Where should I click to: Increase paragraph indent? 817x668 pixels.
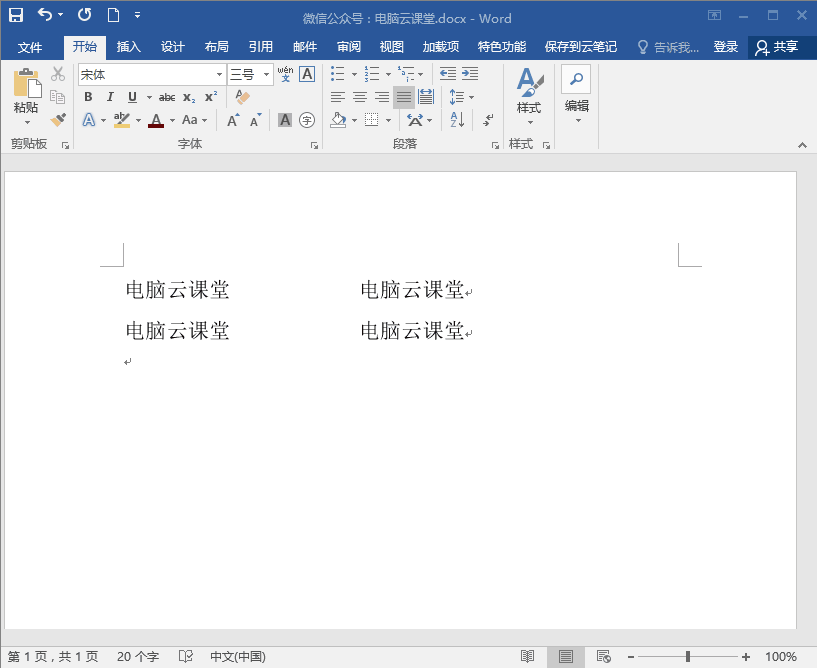coord(470,74)
